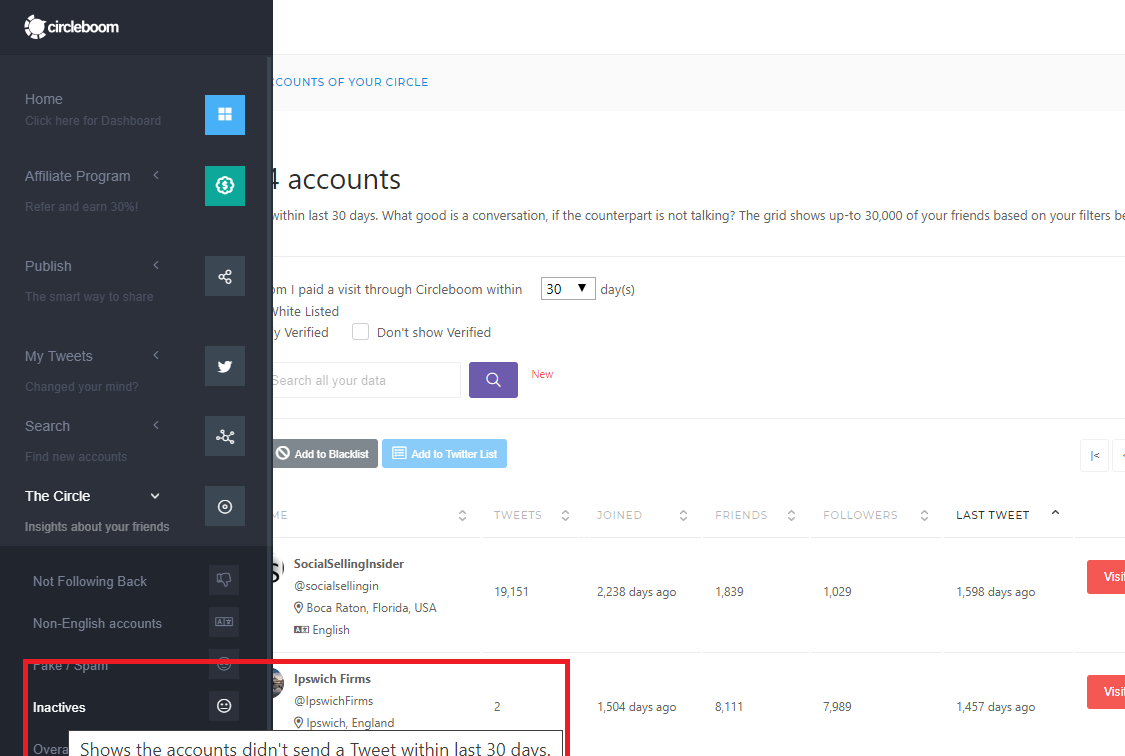Select the Non-English accounts language icon

[224, 622]
